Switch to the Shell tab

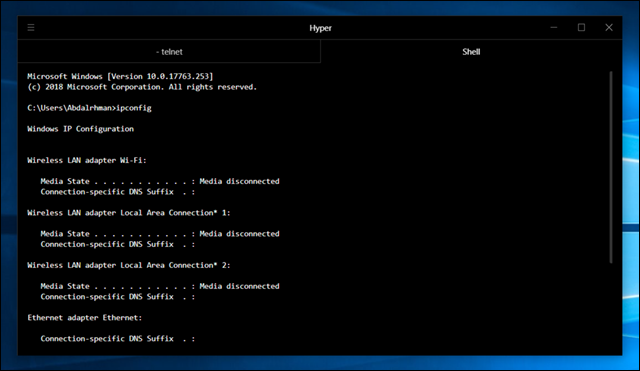pos(471,52)
